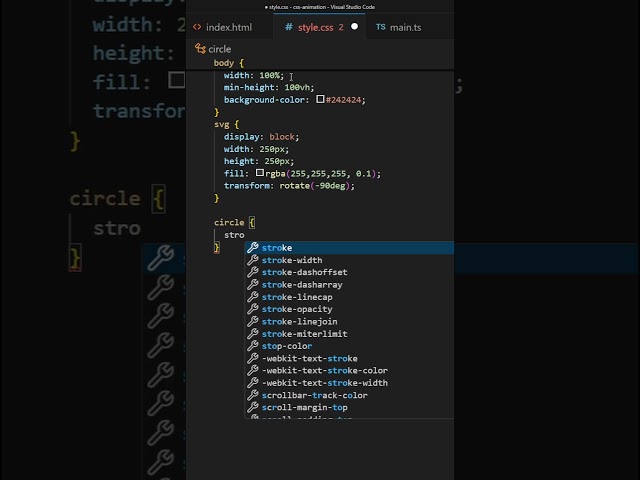Choose the -webkit-text-stroke-color suggestion
The image size is (640, 480).
tap(349, 370)
